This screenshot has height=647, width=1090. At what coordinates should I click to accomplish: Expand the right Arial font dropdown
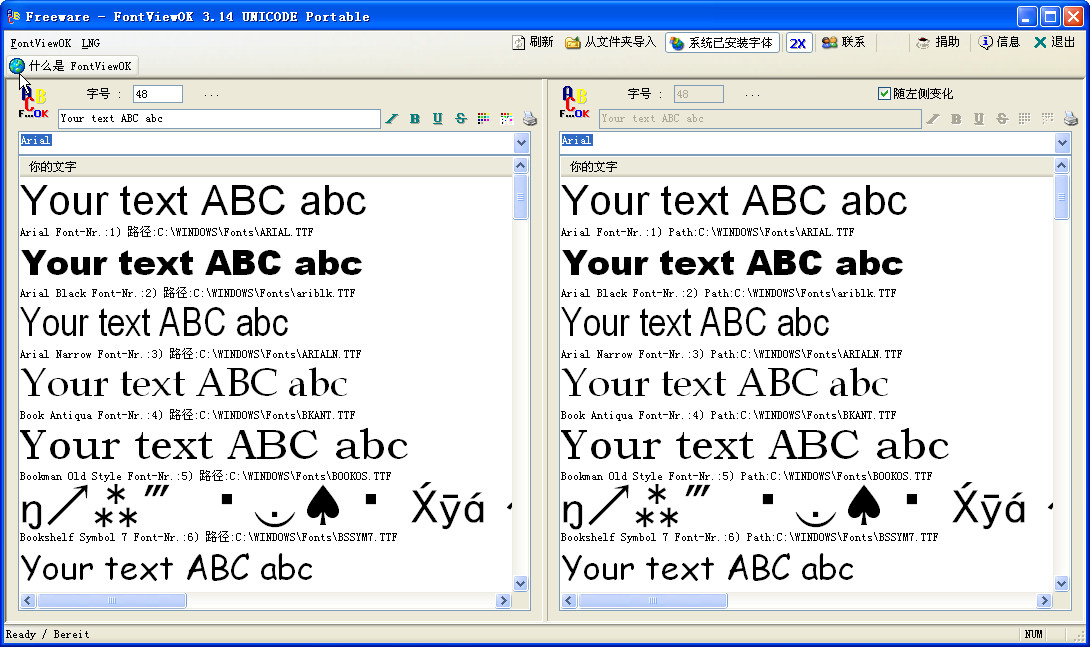click(x=1062, y=143)
